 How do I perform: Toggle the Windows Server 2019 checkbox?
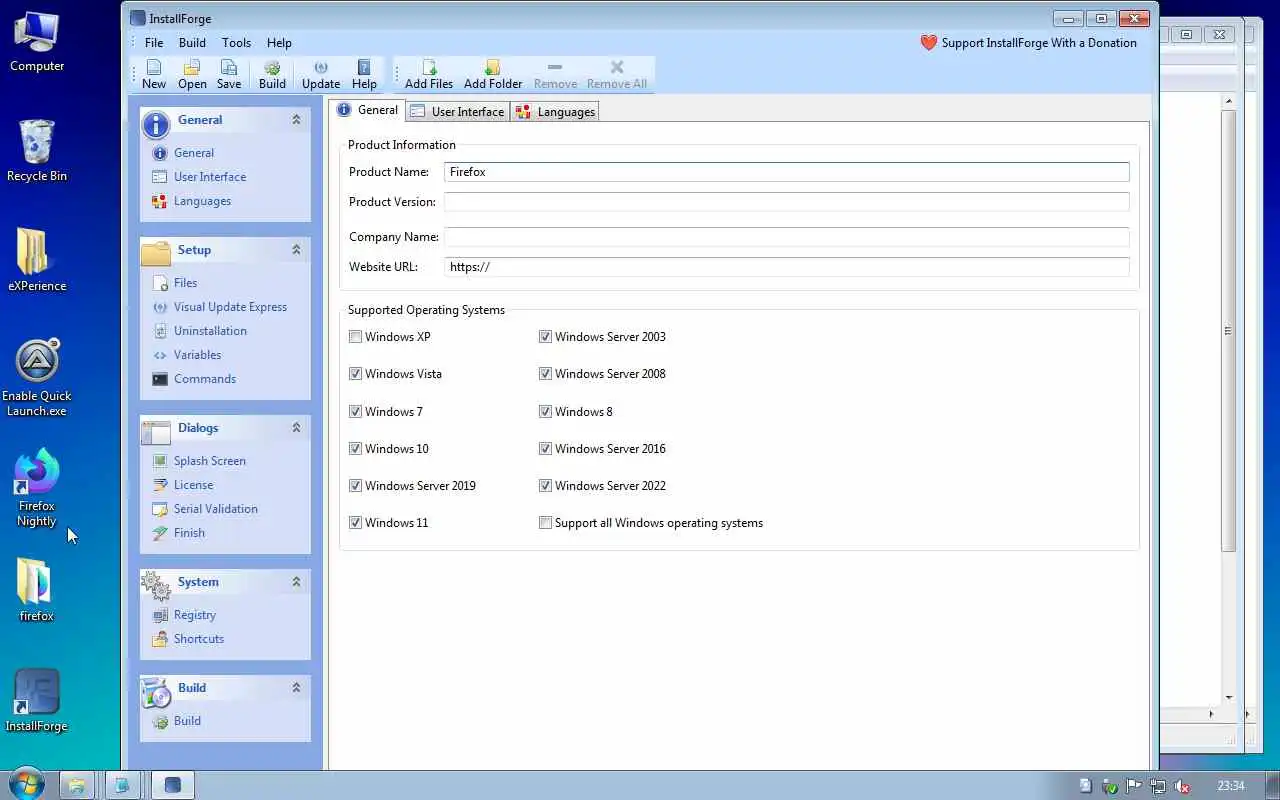pos(355,486)
